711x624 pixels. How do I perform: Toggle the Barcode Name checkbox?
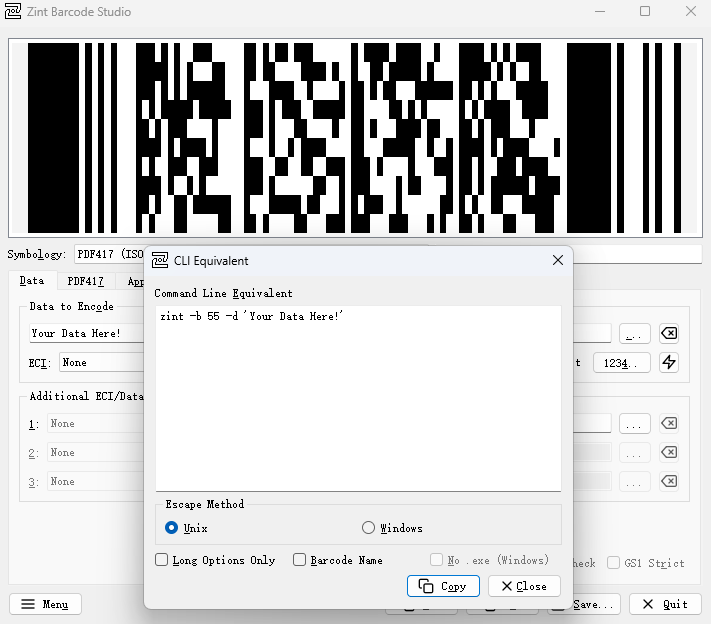tap(299, 560)
